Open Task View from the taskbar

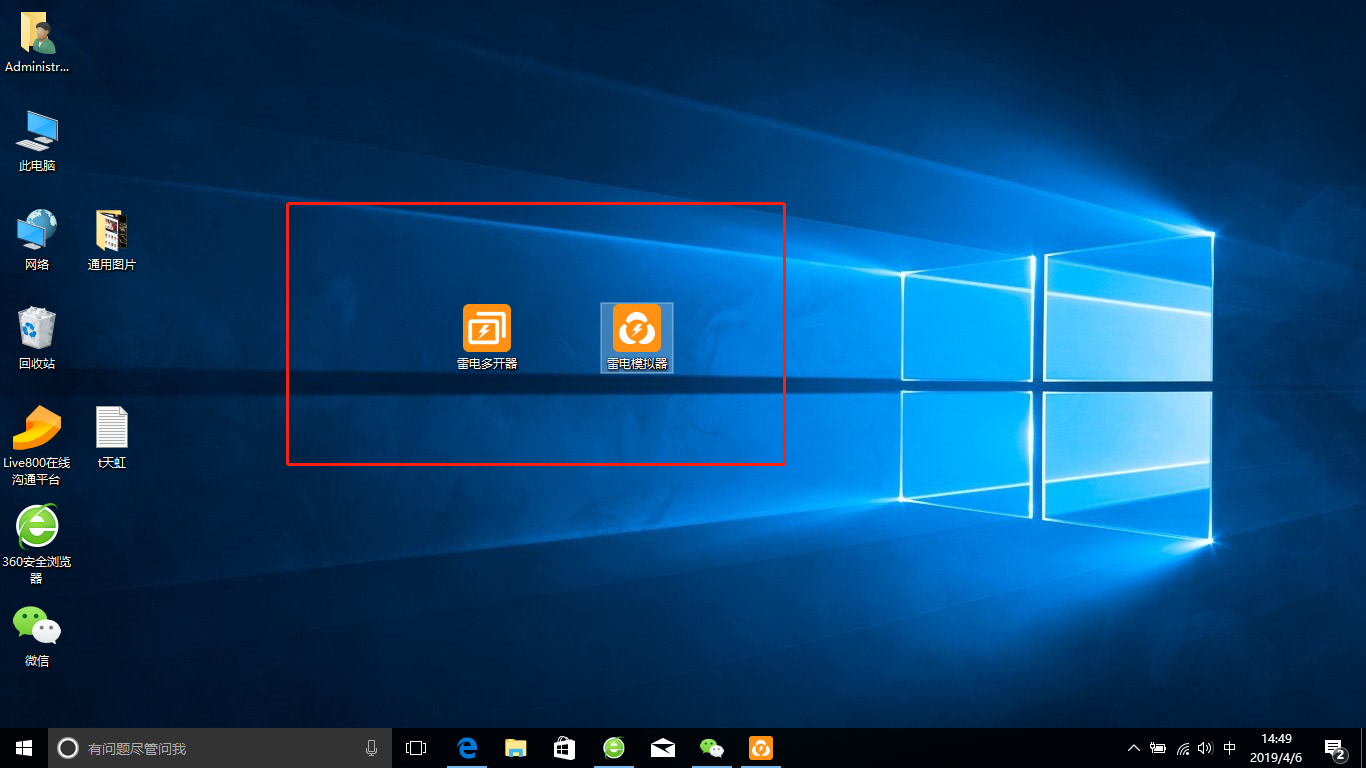click(x=416, y=748)
